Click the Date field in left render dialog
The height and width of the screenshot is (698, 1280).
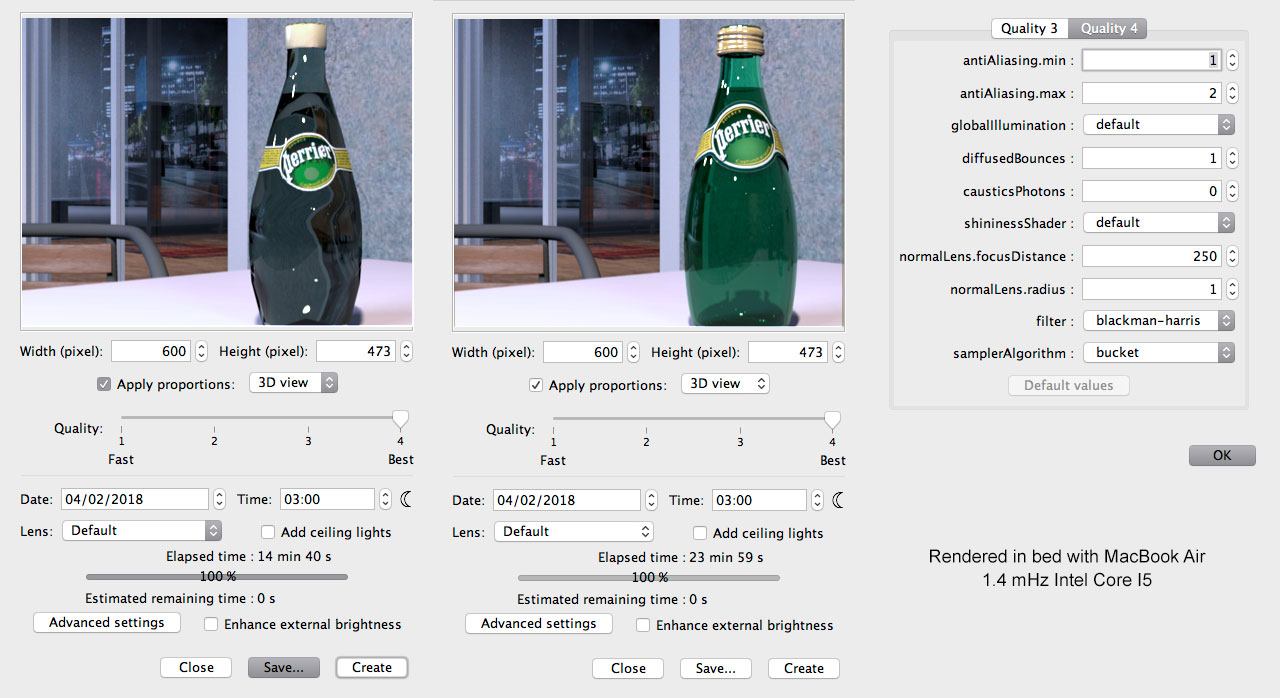(x=135, y=499)
